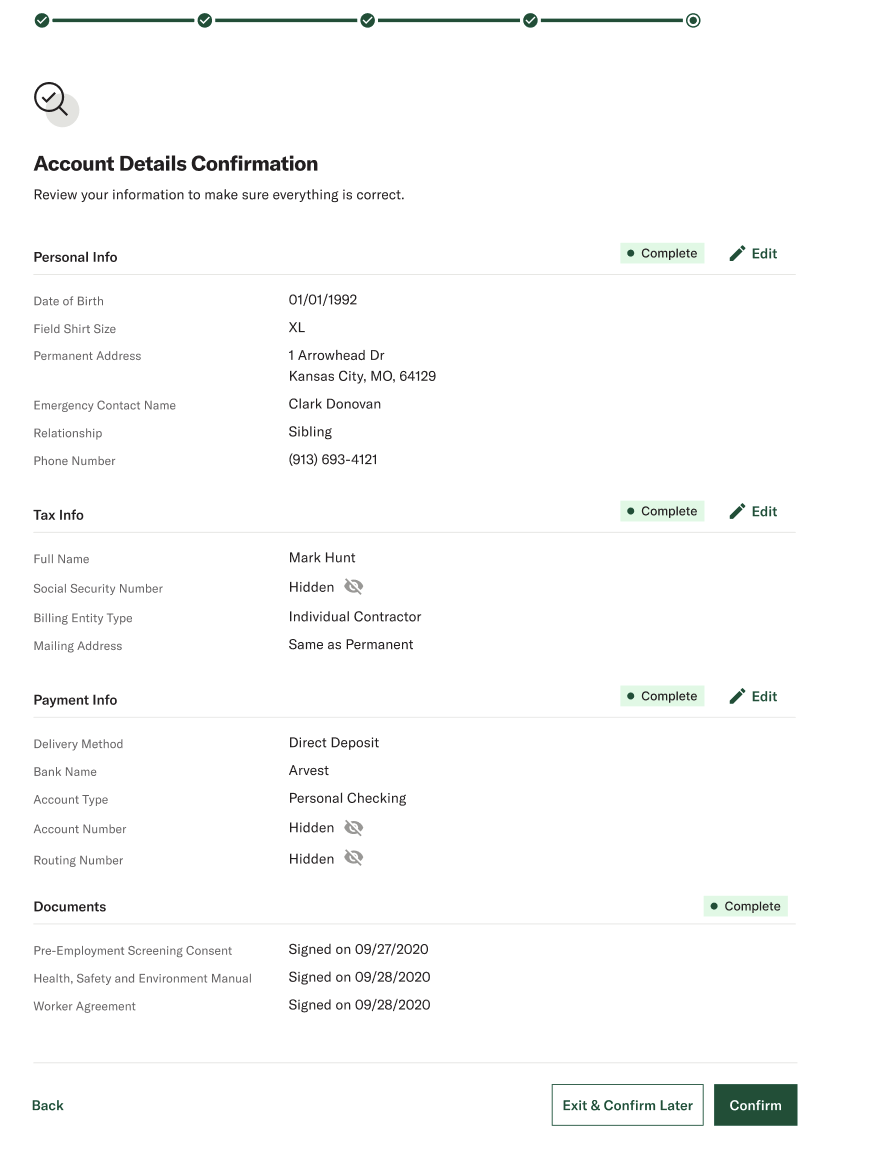Reveal the hidden Social Security Number
Image resolution: width=882 pixels, height=1154 pixels.
[x=354, y=587]
